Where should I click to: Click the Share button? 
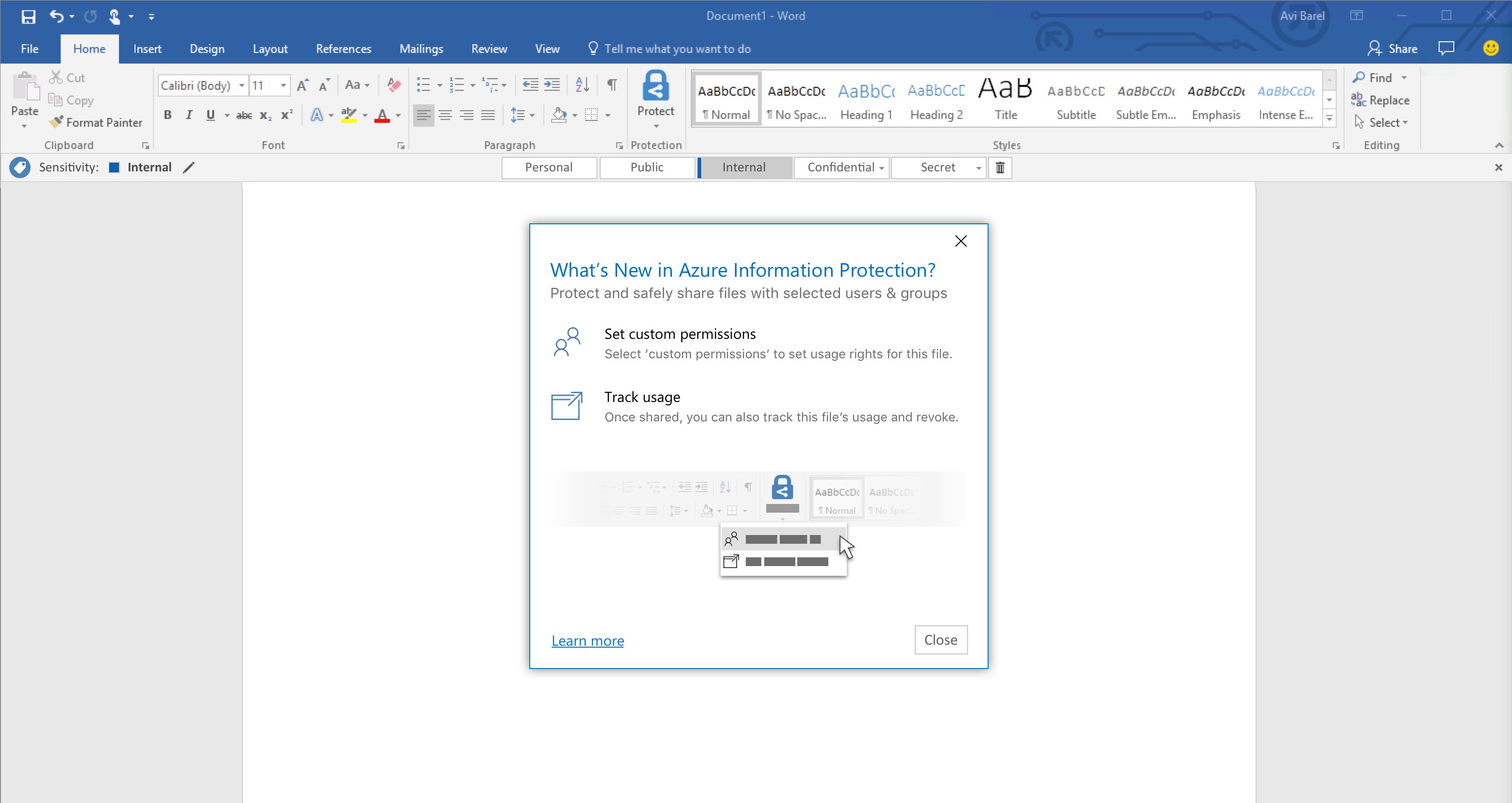click(1392, 48)
